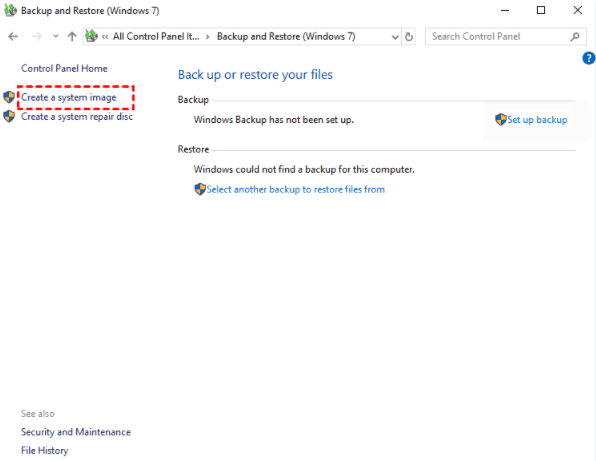The width and height of the screenshot is (596, 461).
Task: Click the search magnifier icon
Action: pos(575,36)
